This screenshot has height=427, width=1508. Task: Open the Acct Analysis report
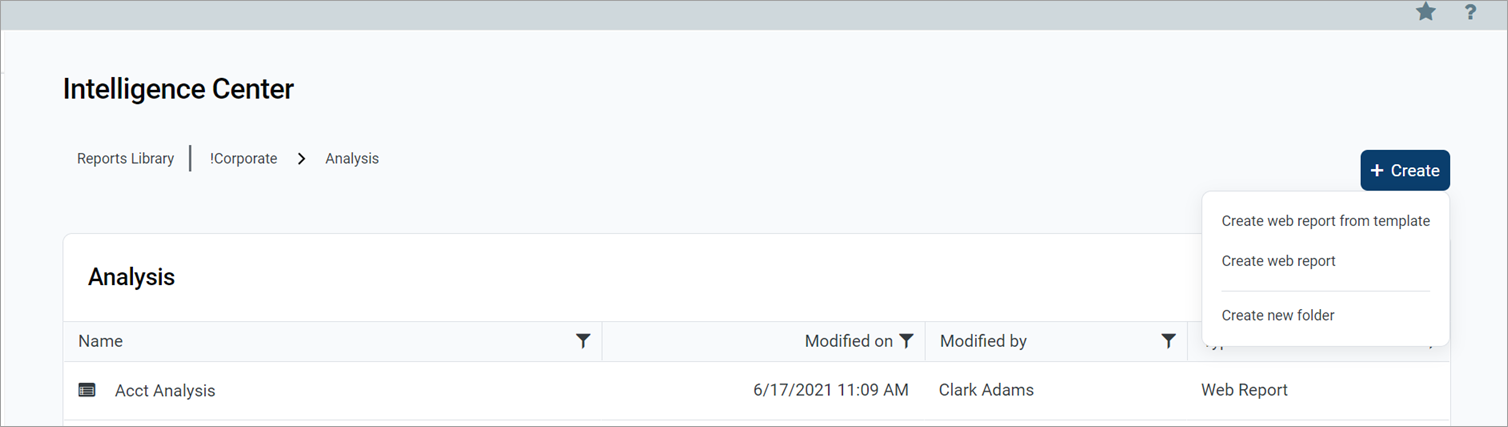pos(165,391)
